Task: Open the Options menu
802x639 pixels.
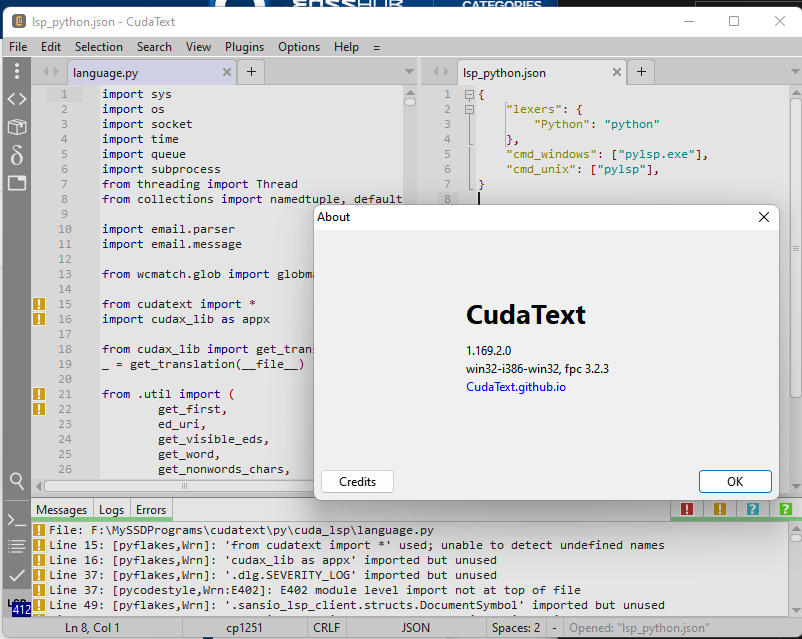Action: coord(299,47)
